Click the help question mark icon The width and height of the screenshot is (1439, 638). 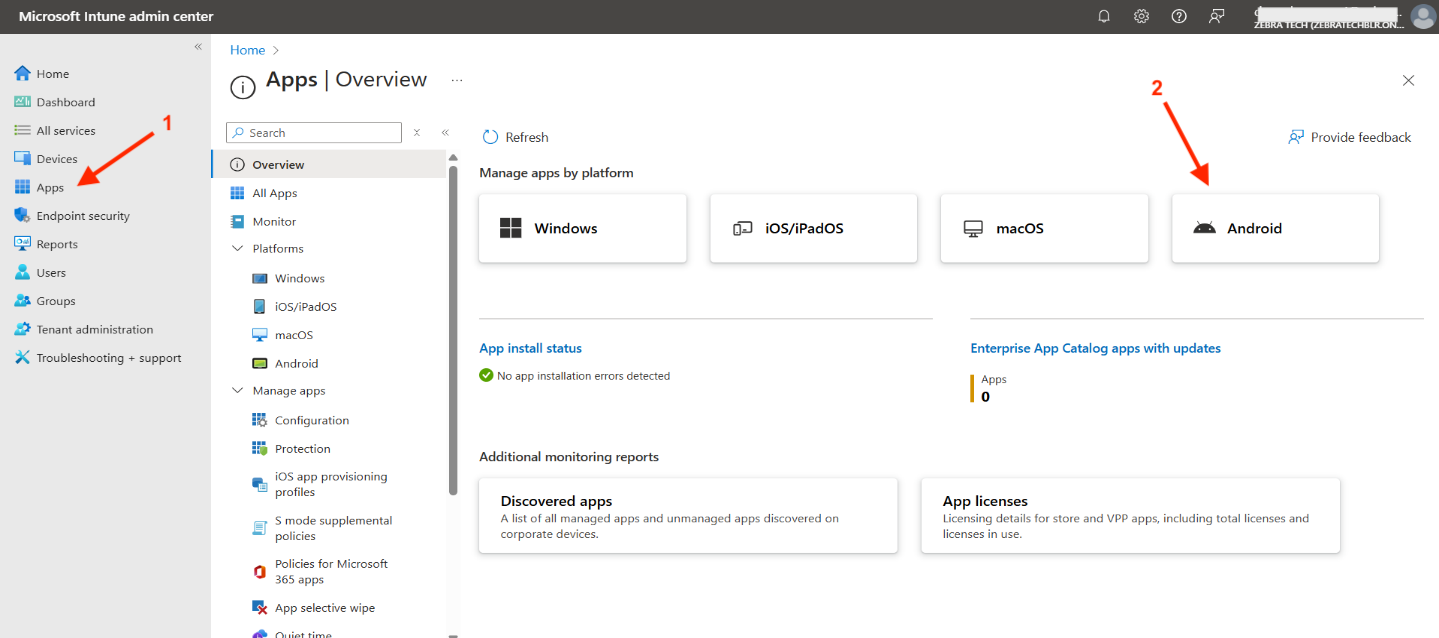[x=1179, y=16]
